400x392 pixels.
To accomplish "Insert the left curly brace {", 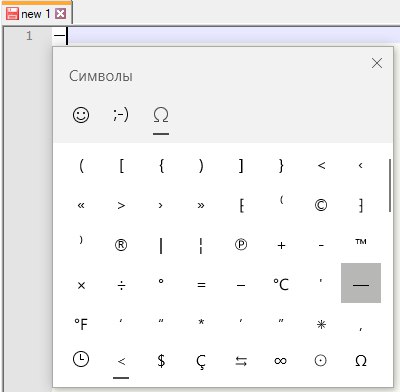I will click(161, 165).
